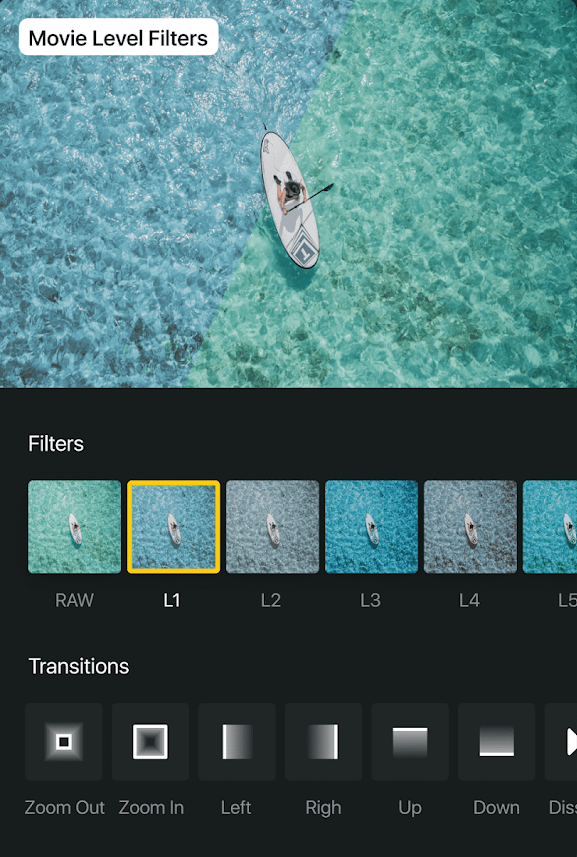Pick the Down transition icon
The image size is (577, 857).
496,742
